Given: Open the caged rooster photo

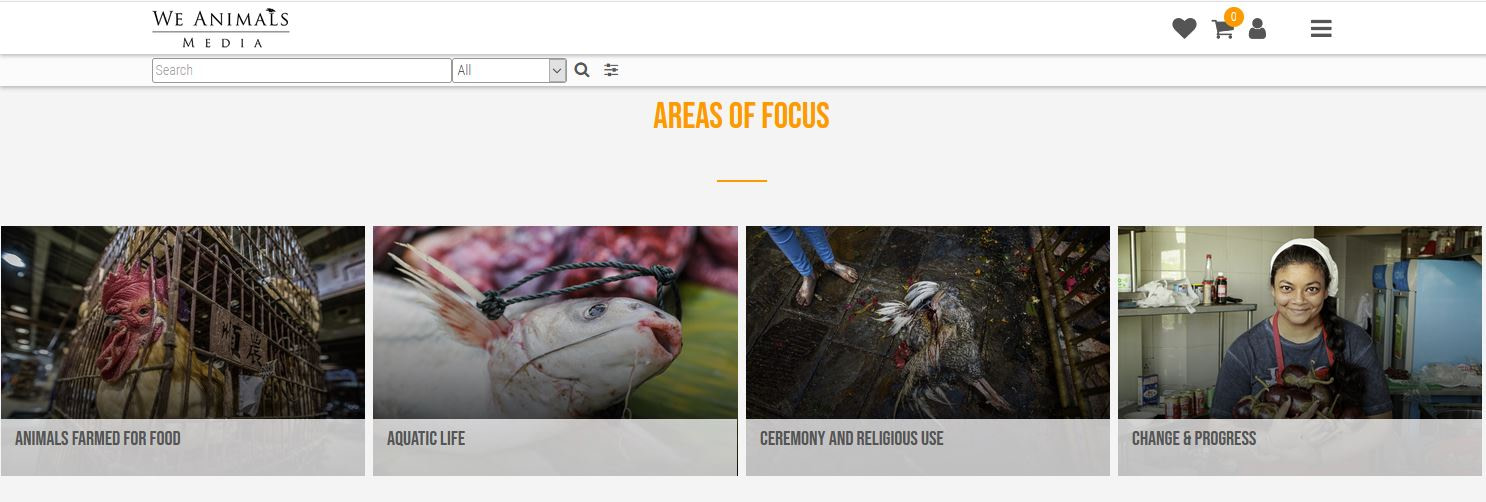Looking at the screenshot, I should [183, 322].
